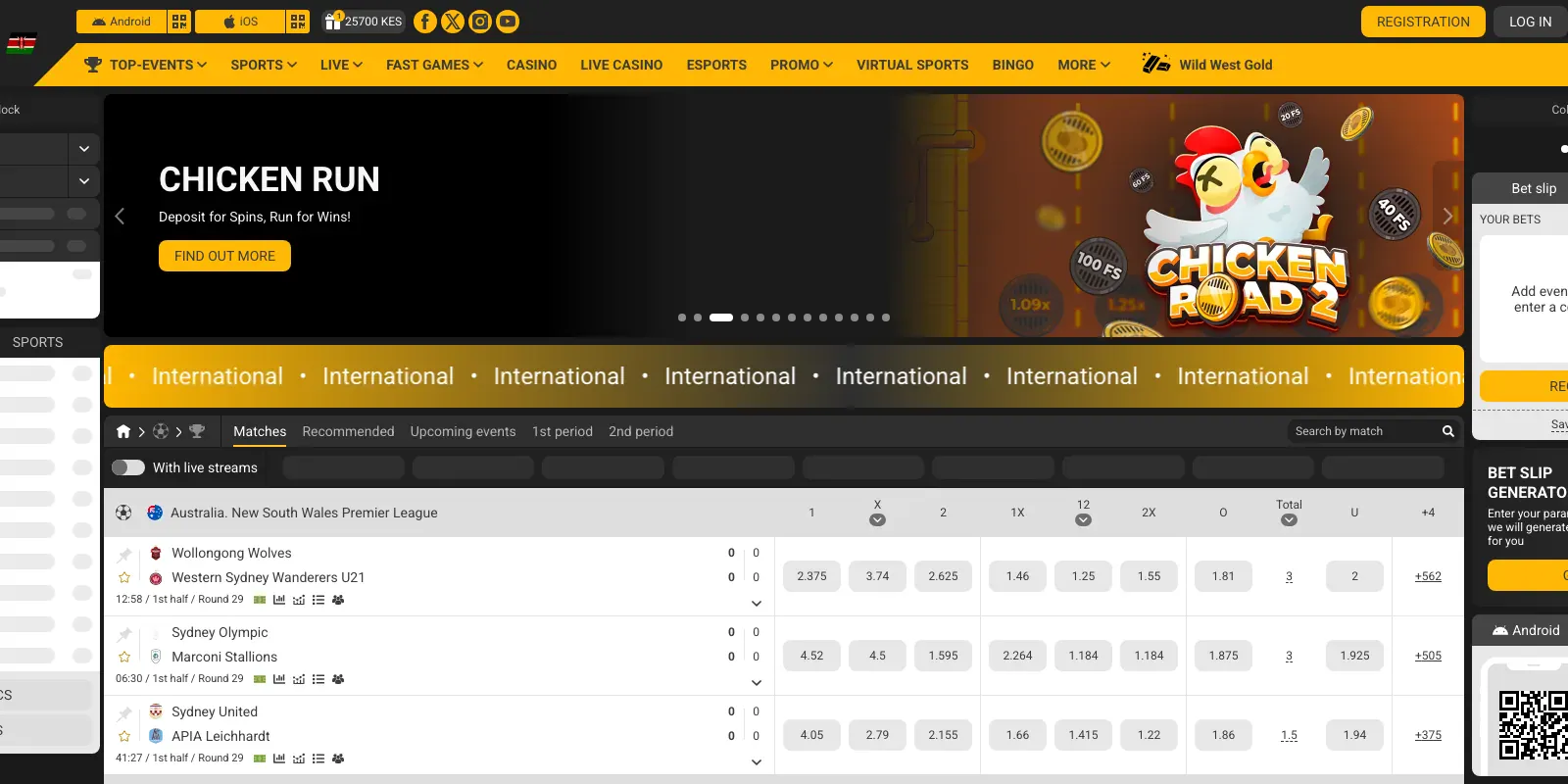Expand the LIVE menu

click(x=341, y=65)
